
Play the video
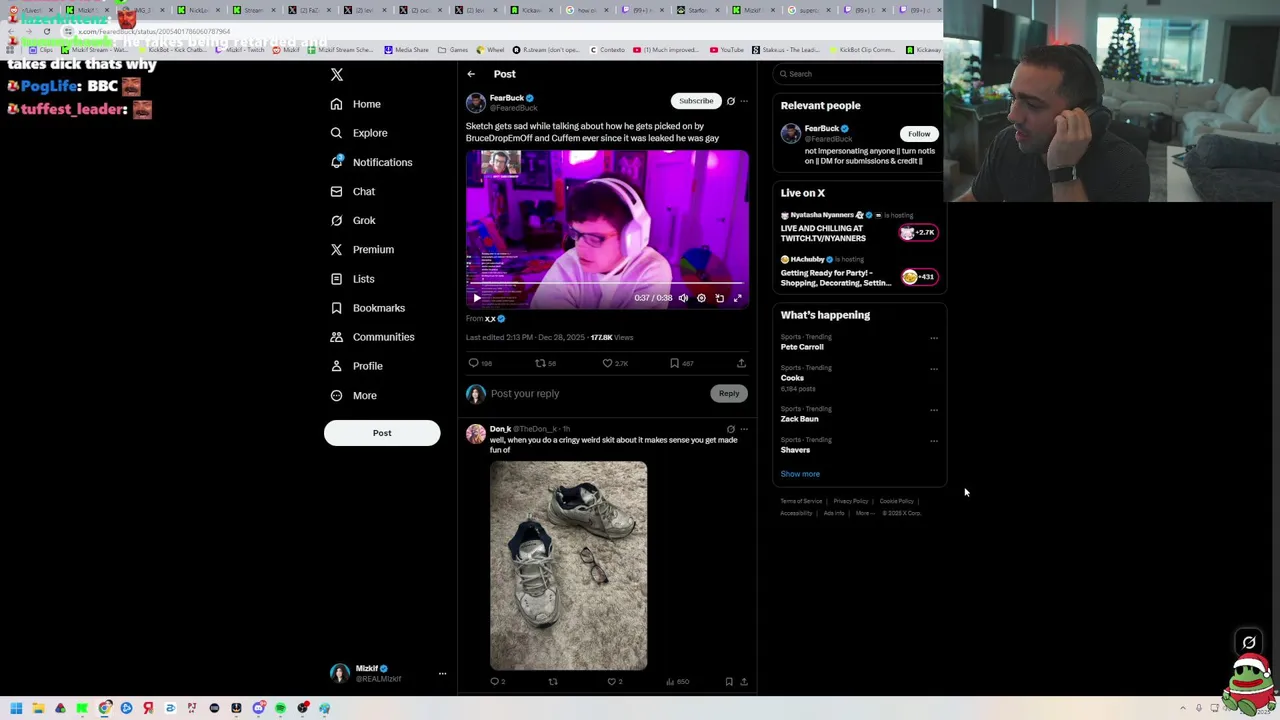[x=477, y=298]
